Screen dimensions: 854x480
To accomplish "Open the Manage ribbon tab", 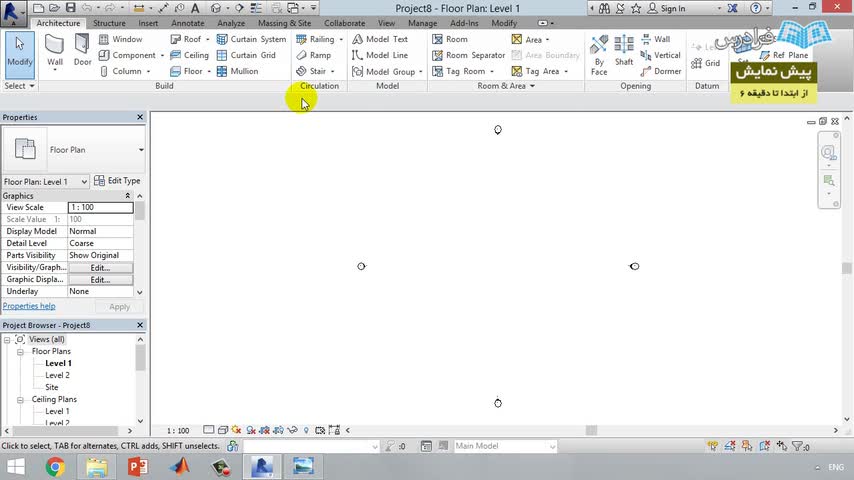I will [422, 23].
